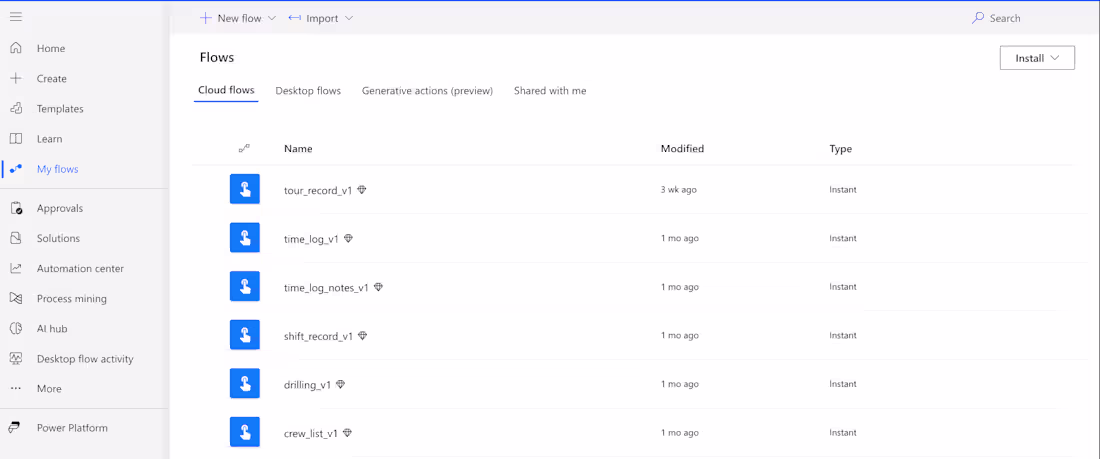The height and width of the screenshot is (459, 1100).
Task: Click the AI hub sidebar icon
Action: tap(16, 328)
